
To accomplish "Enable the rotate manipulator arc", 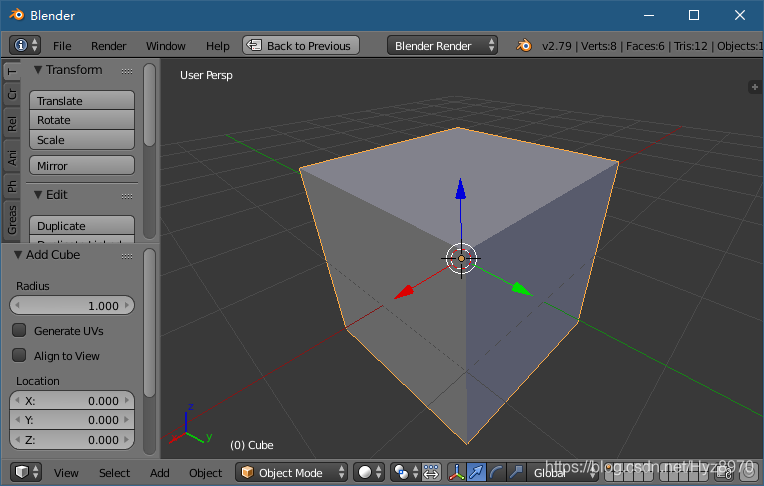I will tap(496, 472).
